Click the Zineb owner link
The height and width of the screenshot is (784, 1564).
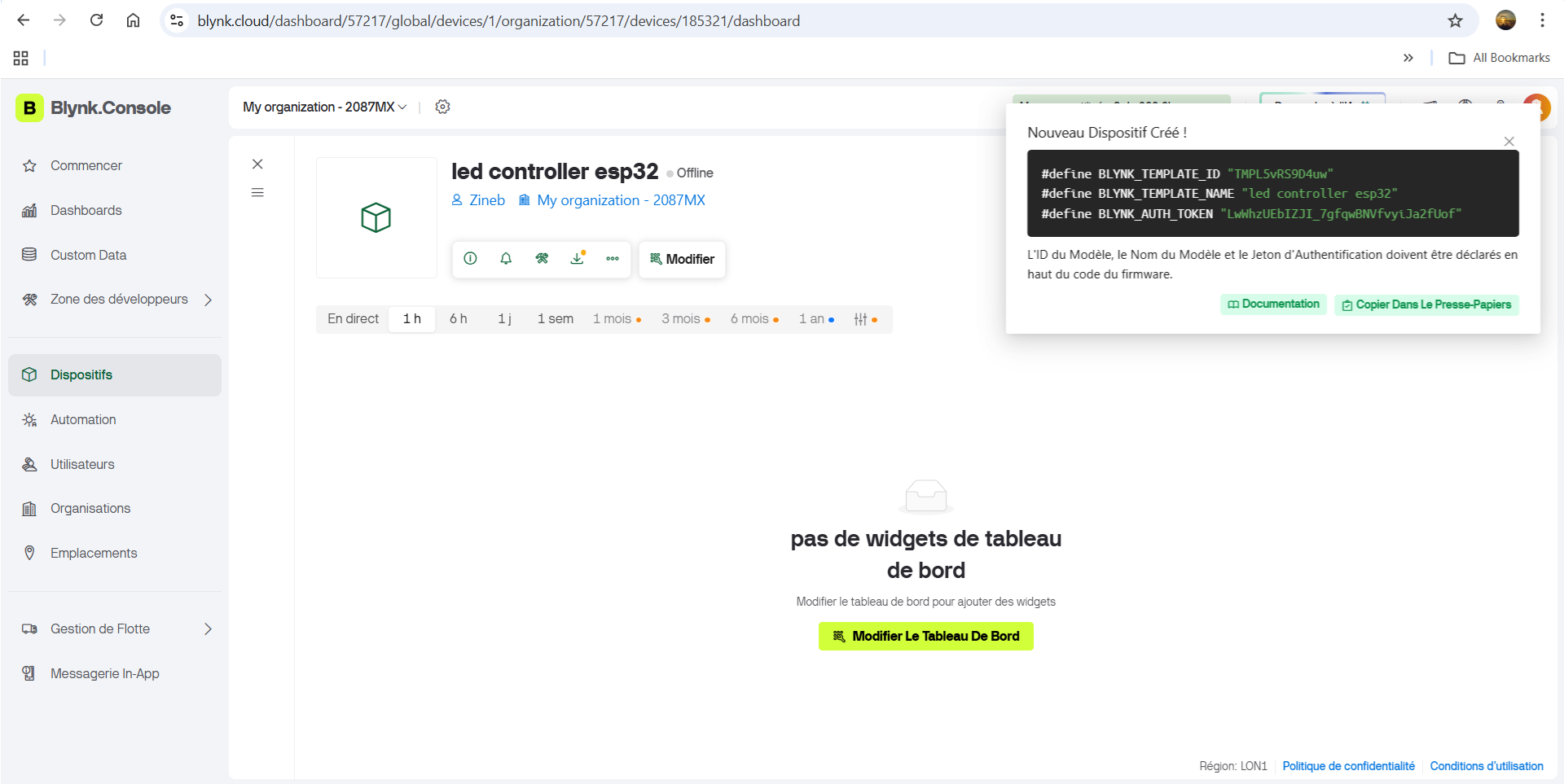point(478,200)
